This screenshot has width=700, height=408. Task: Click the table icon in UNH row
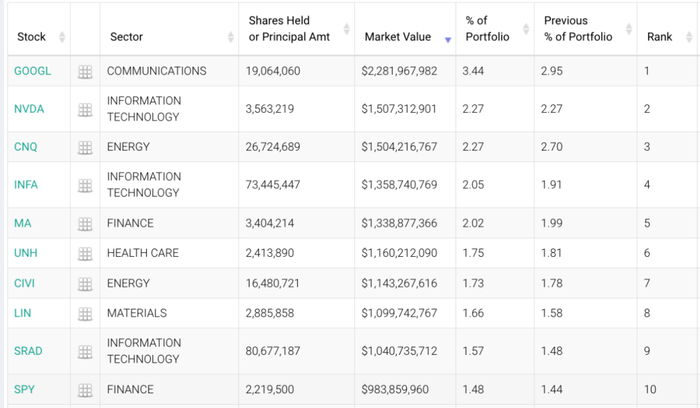point(85,253)
